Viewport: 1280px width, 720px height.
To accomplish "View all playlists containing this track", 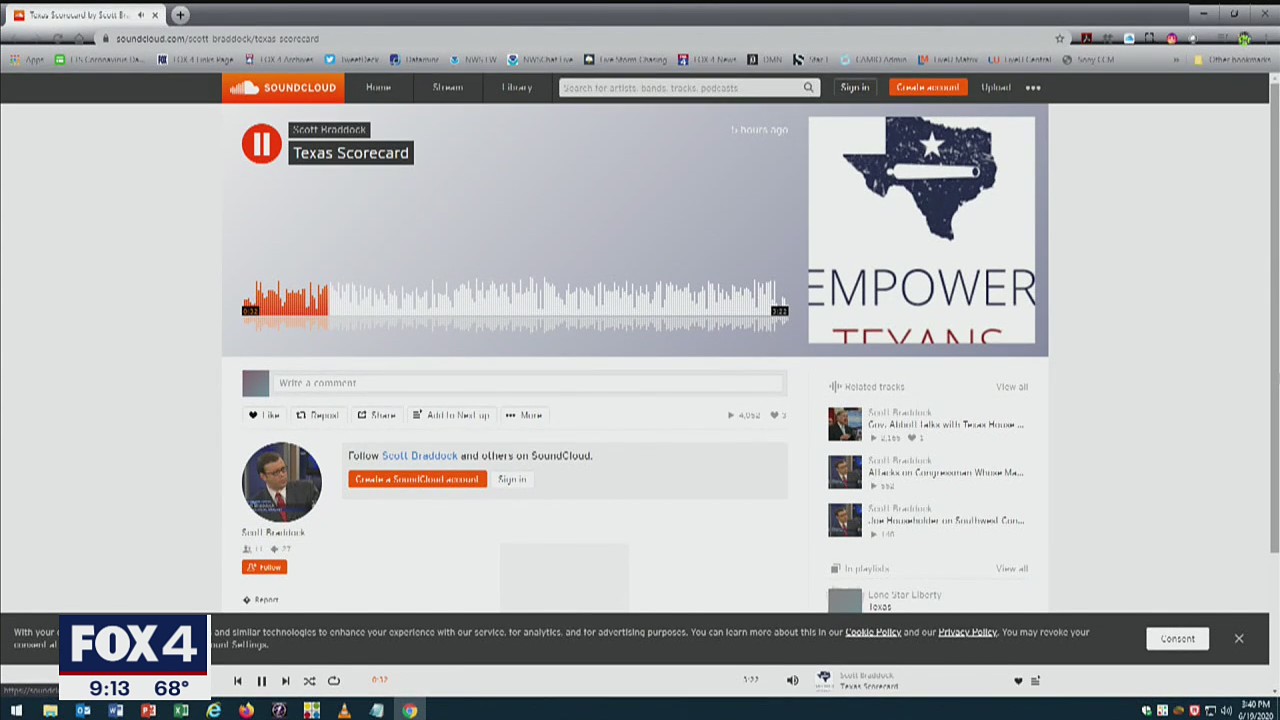I will click(x=1011, y=569).
